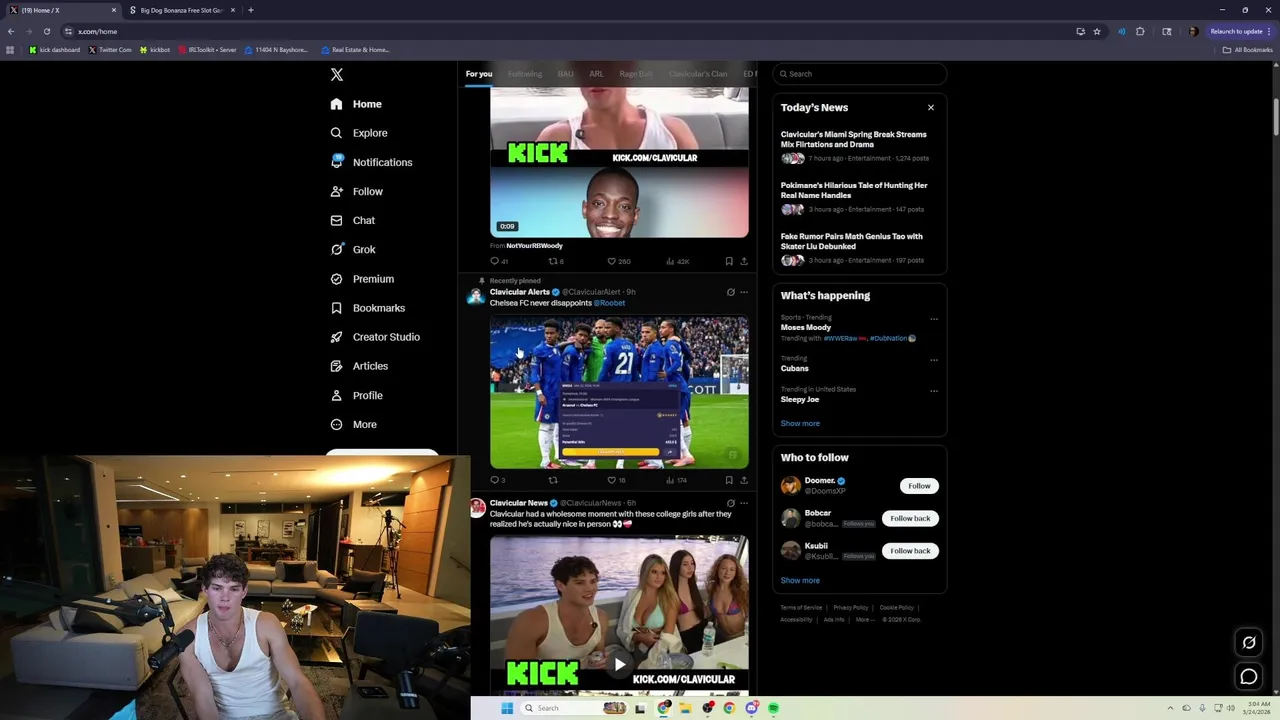The height and width of the screenshot is (720, 1280).
Task: Open Bookmarks in sidebar
Action: (367, 308)
